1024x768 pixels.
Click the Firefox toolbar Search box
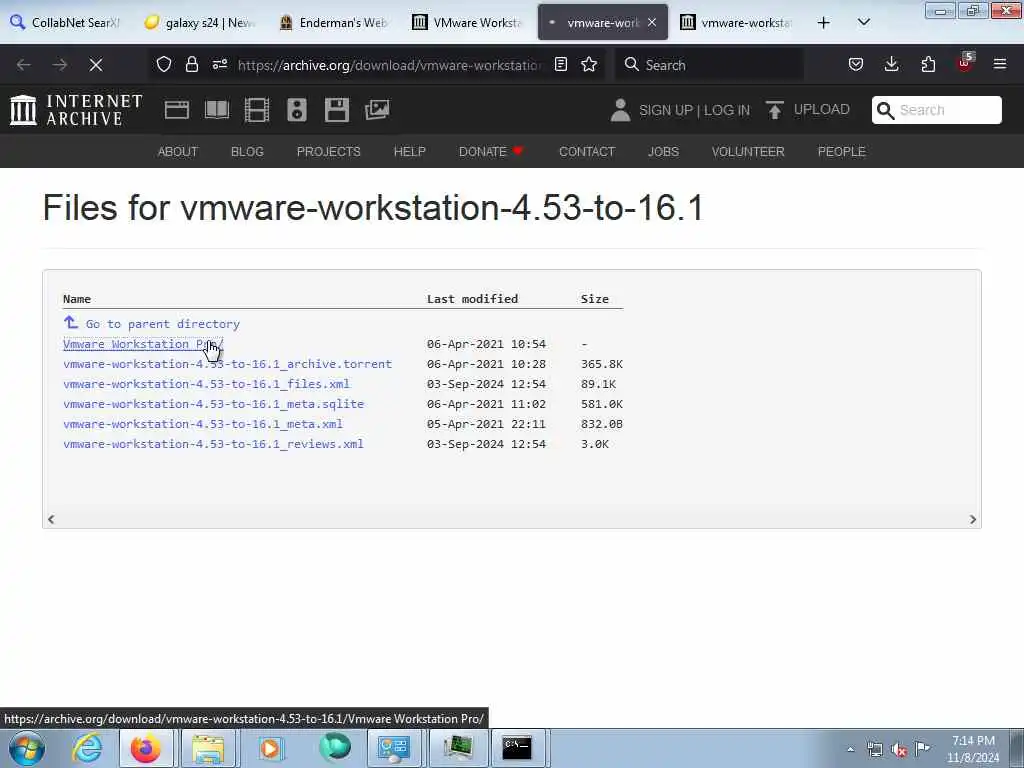(x=709, y=65)
